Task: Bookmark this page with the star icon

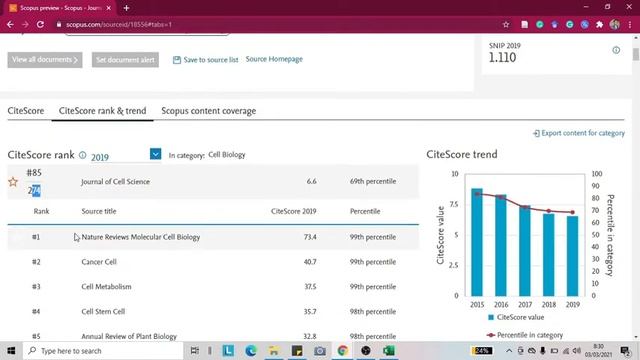Action: click(x=506, y=24)
